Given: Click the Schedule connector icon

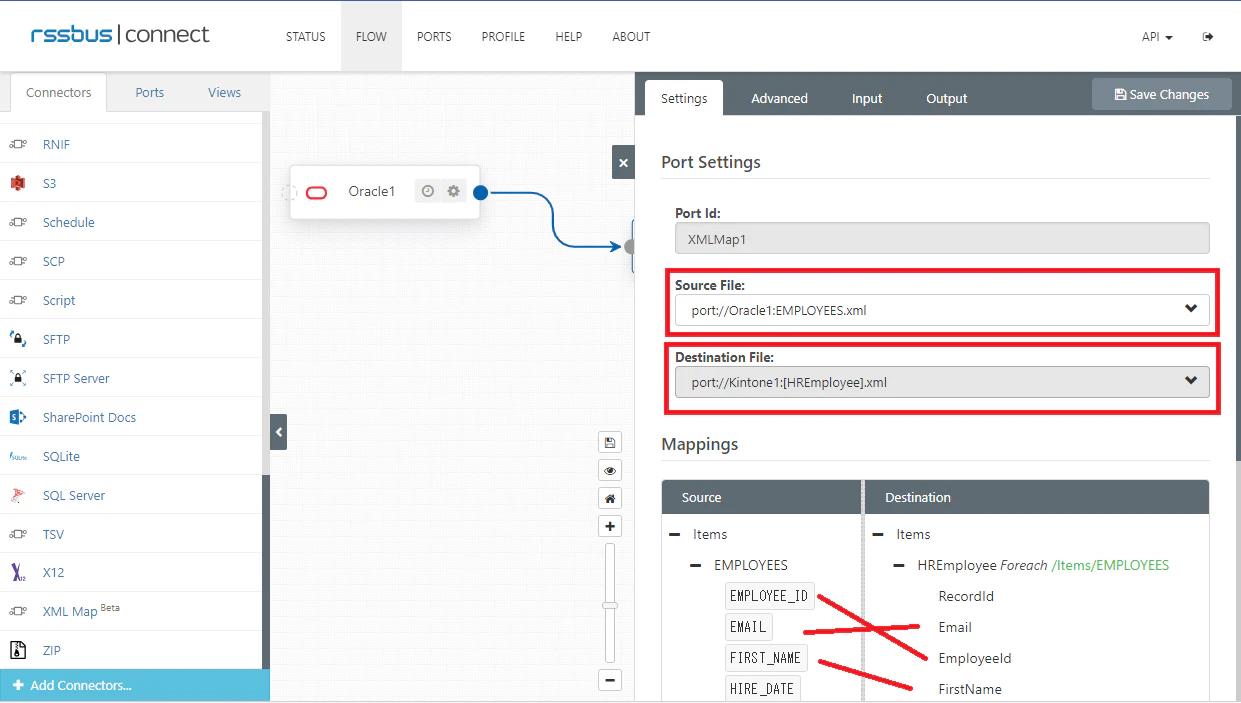Looking at the screenshot, I should [x=18, y=223].
